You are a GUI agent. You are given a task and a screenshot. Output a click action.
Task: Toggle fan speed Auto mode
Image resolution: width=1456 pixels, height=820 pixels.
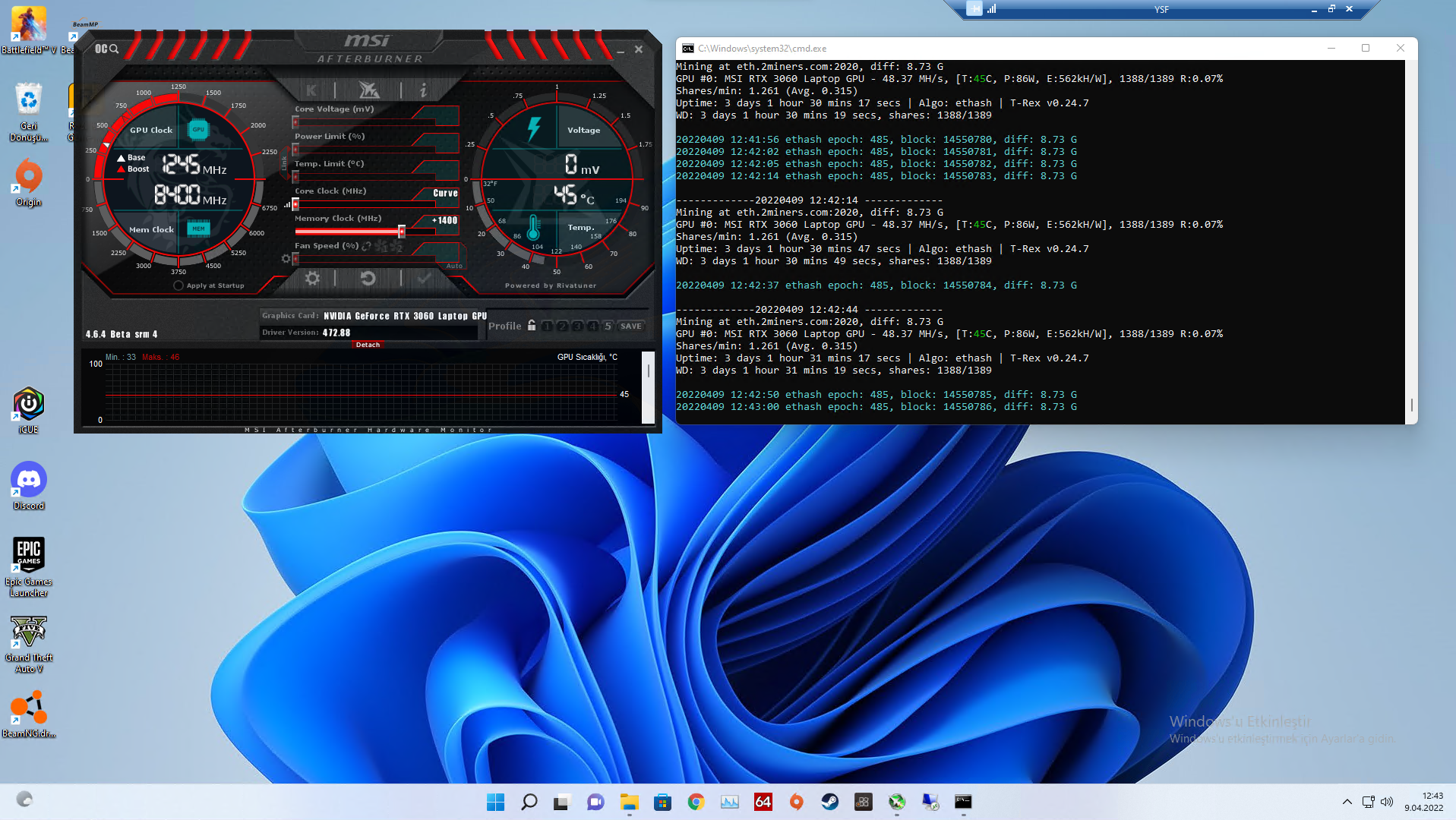(454, 266)
